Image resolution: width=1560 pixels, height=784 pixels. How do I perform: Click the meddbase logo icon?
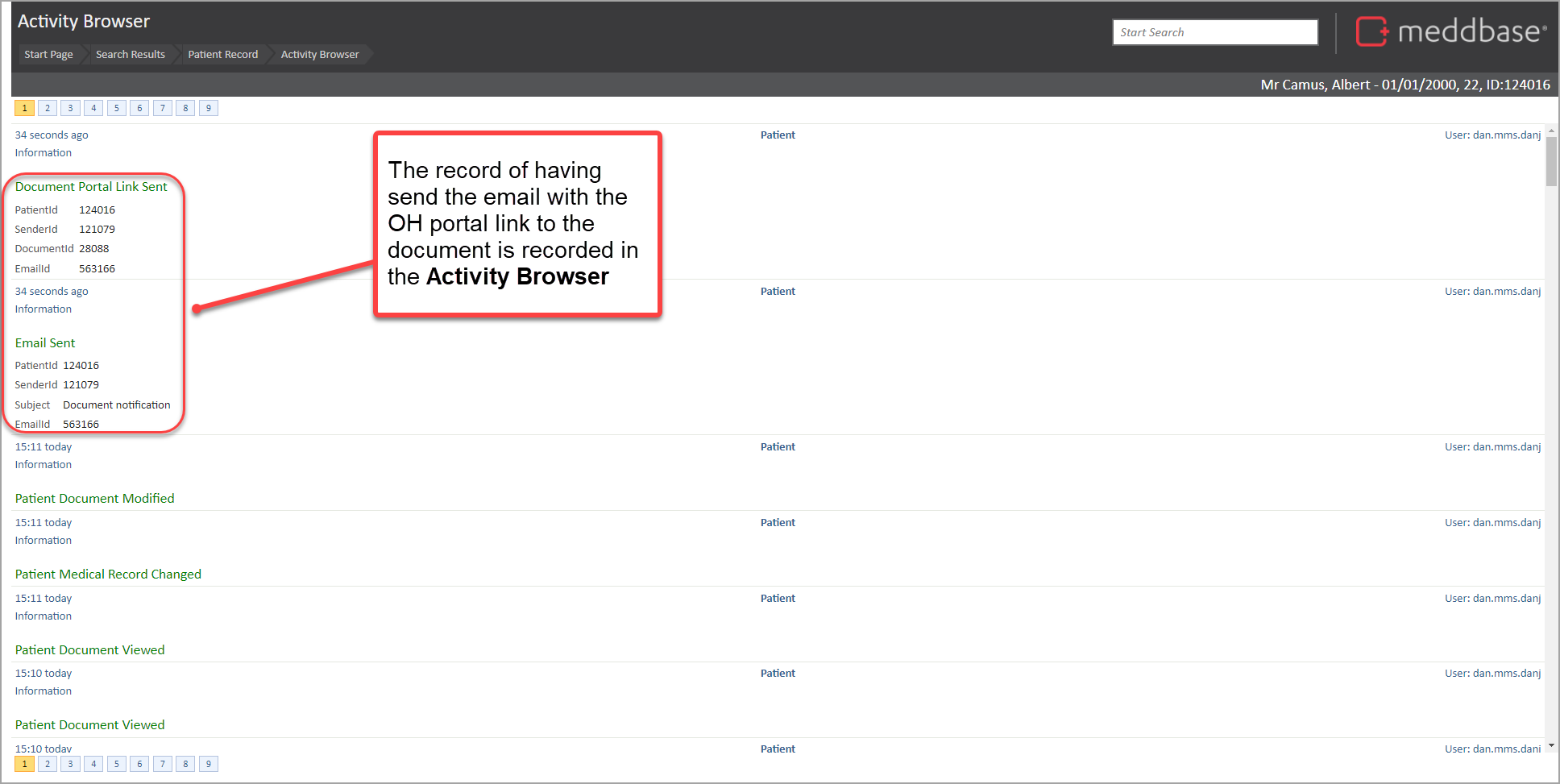coord(1371,32)
